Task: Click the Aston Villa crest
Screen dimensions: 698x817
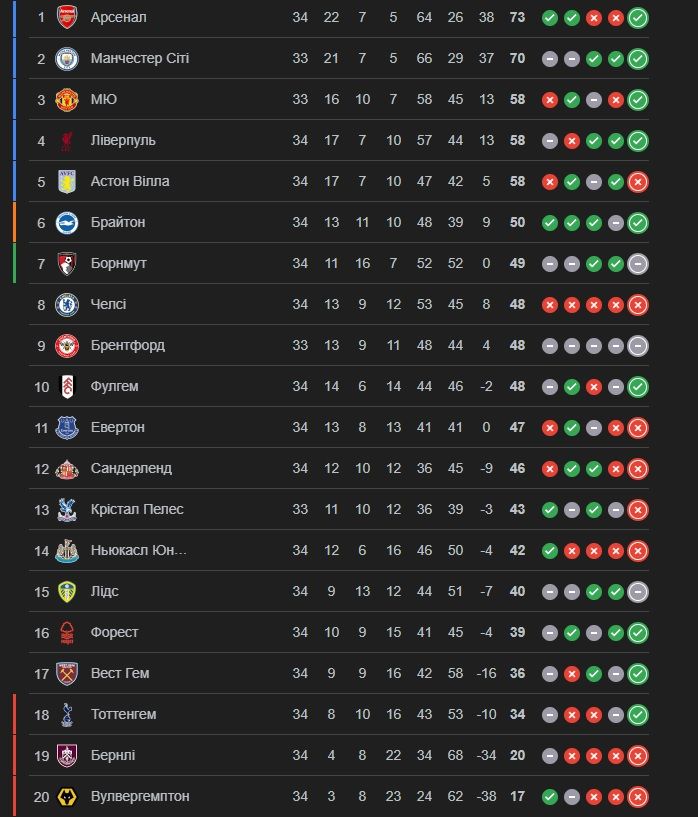Action: point(67,181)
